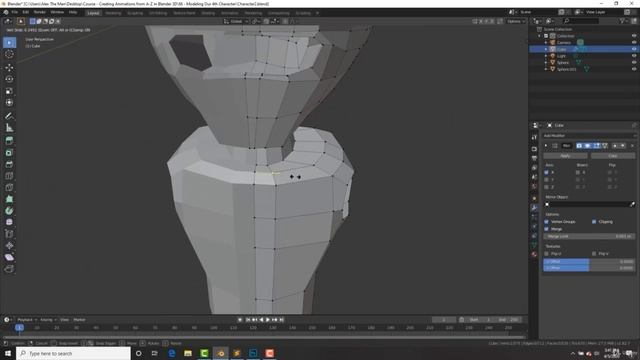Collapse the Mirror modifier panel
The height and width of the screenshot is (360, 640).
pyautogui.click(x=546, y=146)
